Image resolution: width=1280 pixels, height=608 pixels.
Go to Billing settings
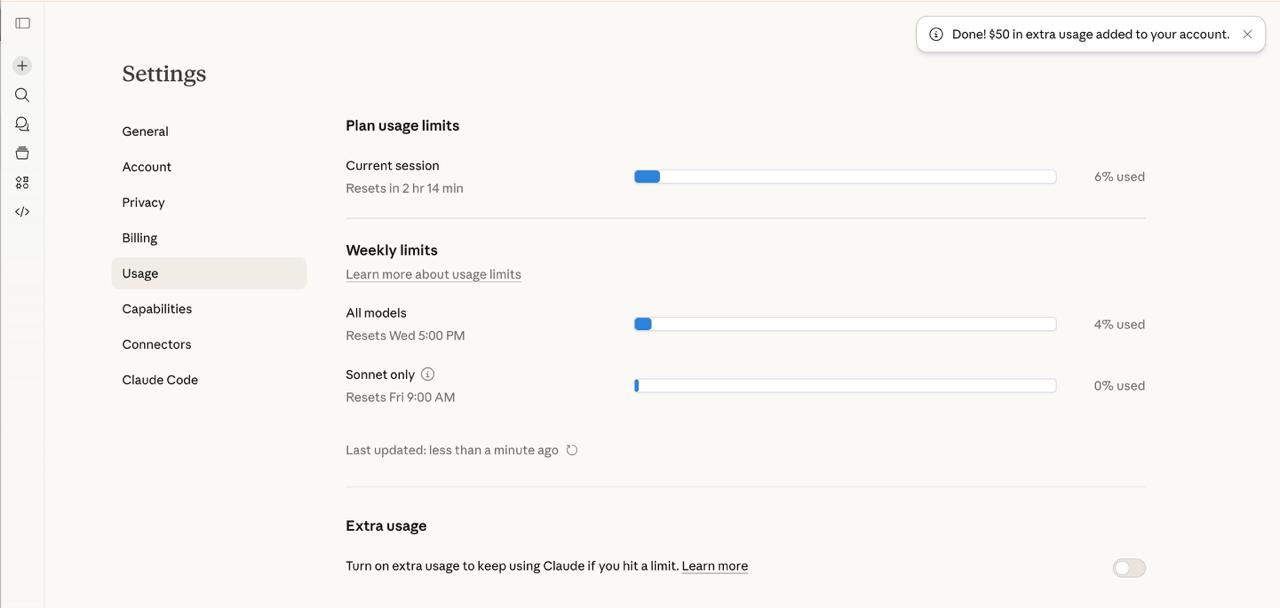140,238
